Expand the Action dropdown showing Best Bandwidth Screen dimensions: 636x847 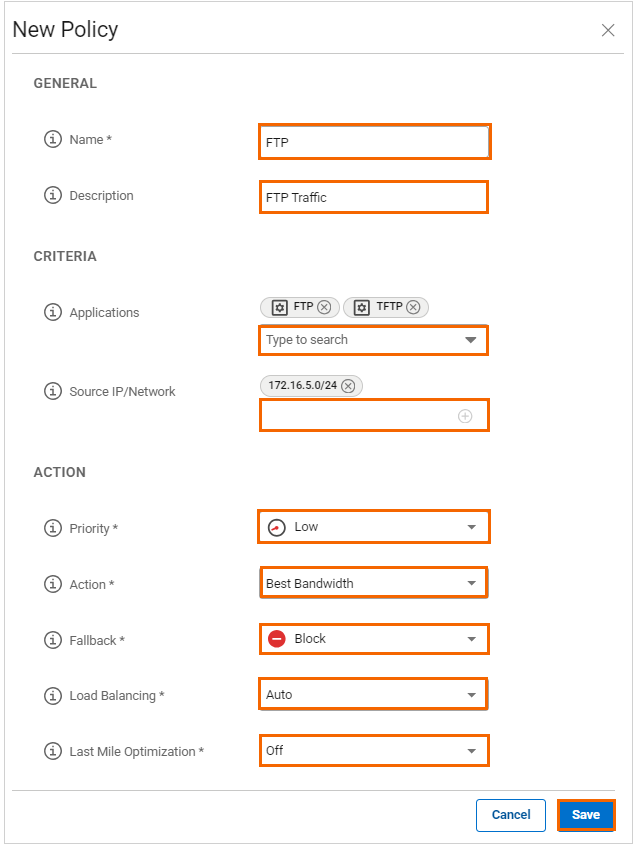[x=374, y=583]
